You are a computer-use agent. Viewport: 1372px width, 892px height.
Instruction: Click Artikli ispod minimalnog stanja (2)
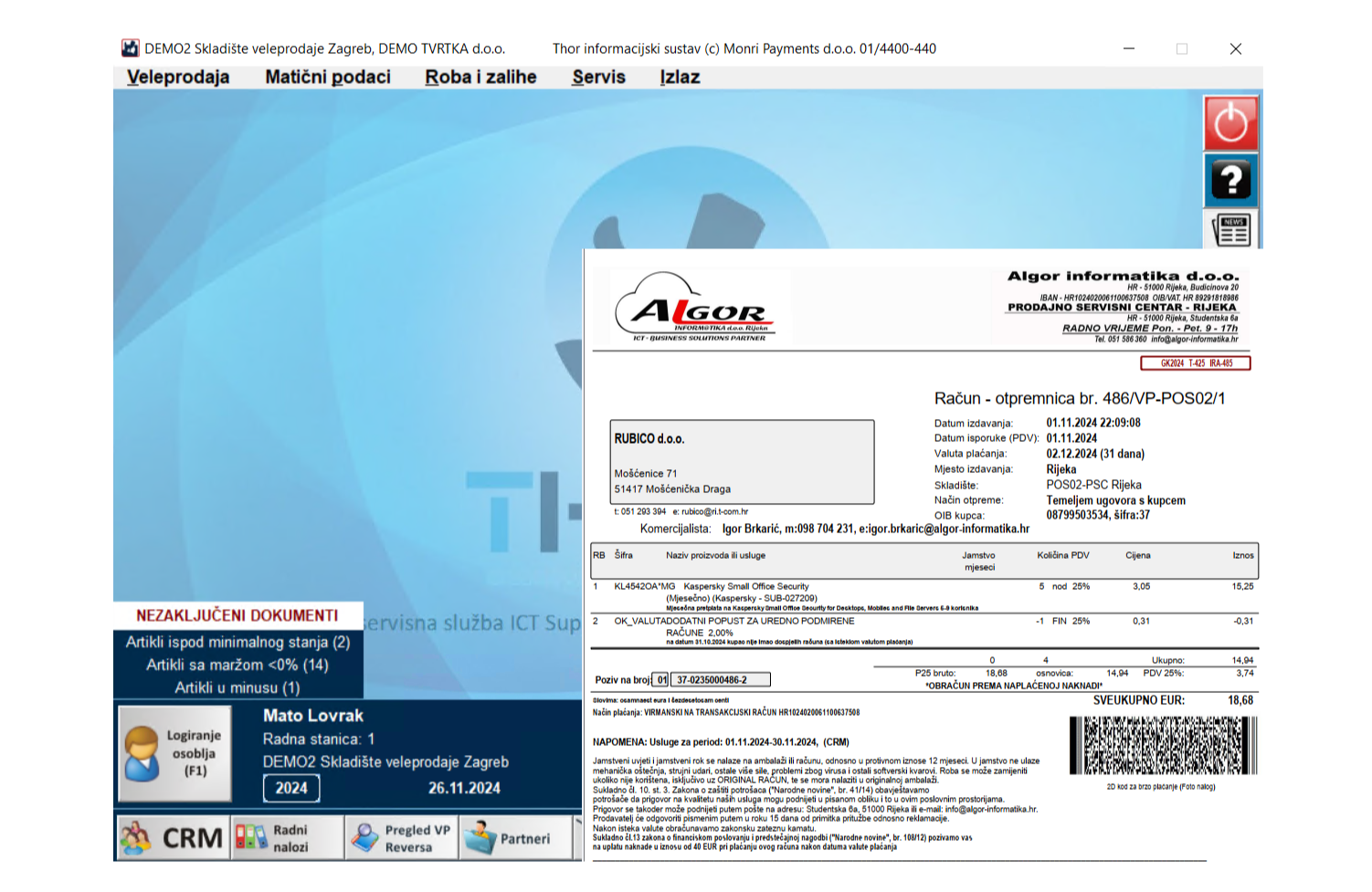coord(237,642)
